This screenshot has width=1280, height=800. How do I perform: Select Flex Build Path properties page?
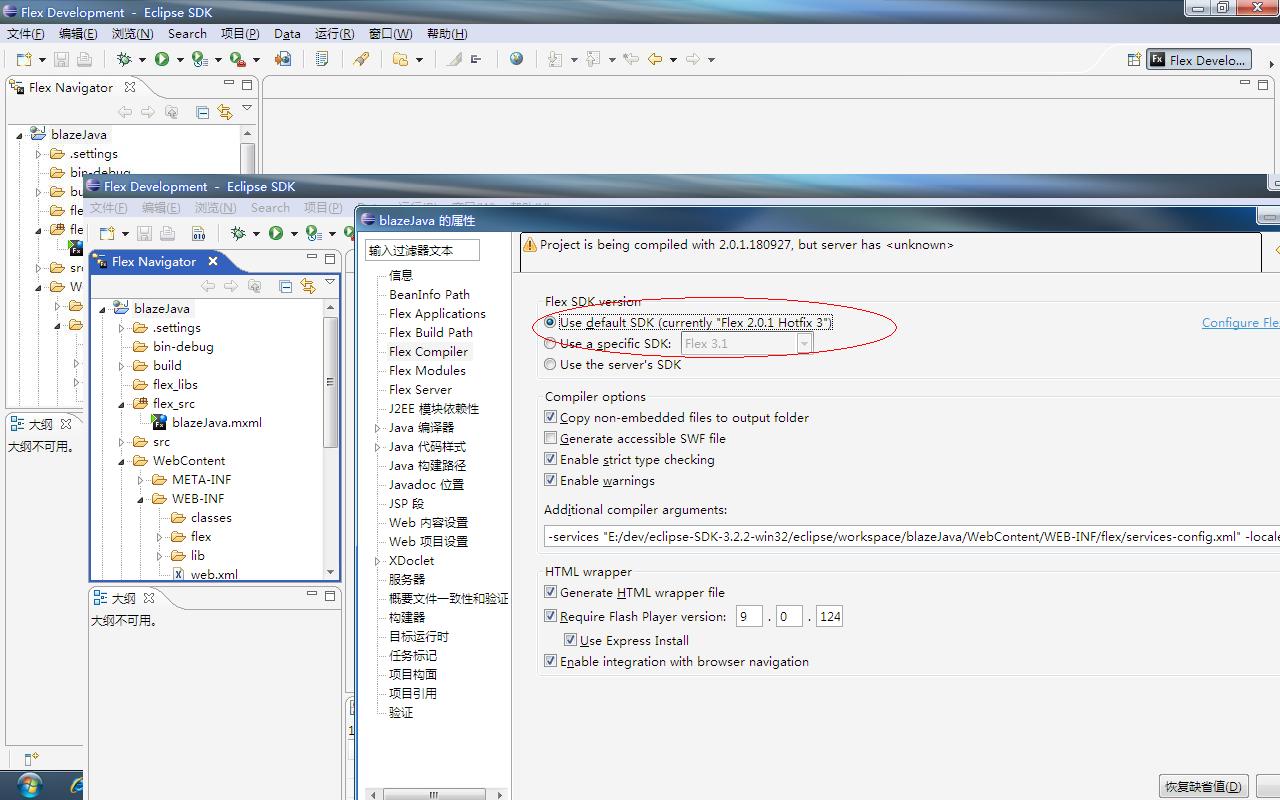(x=431, y=332)
